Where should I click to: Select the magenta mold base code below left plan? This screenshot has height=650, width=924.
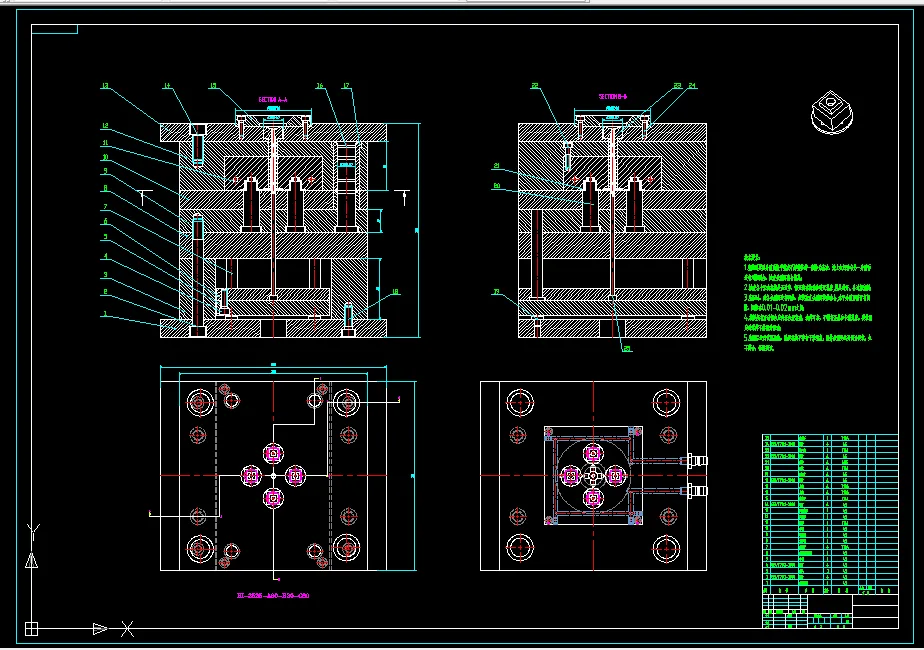tap(273, 595)
